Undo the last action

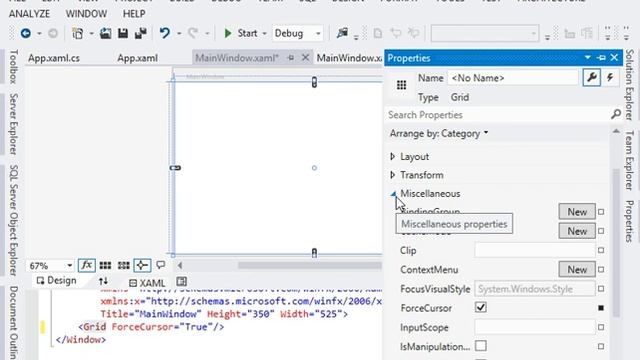[x=164, y=33]
